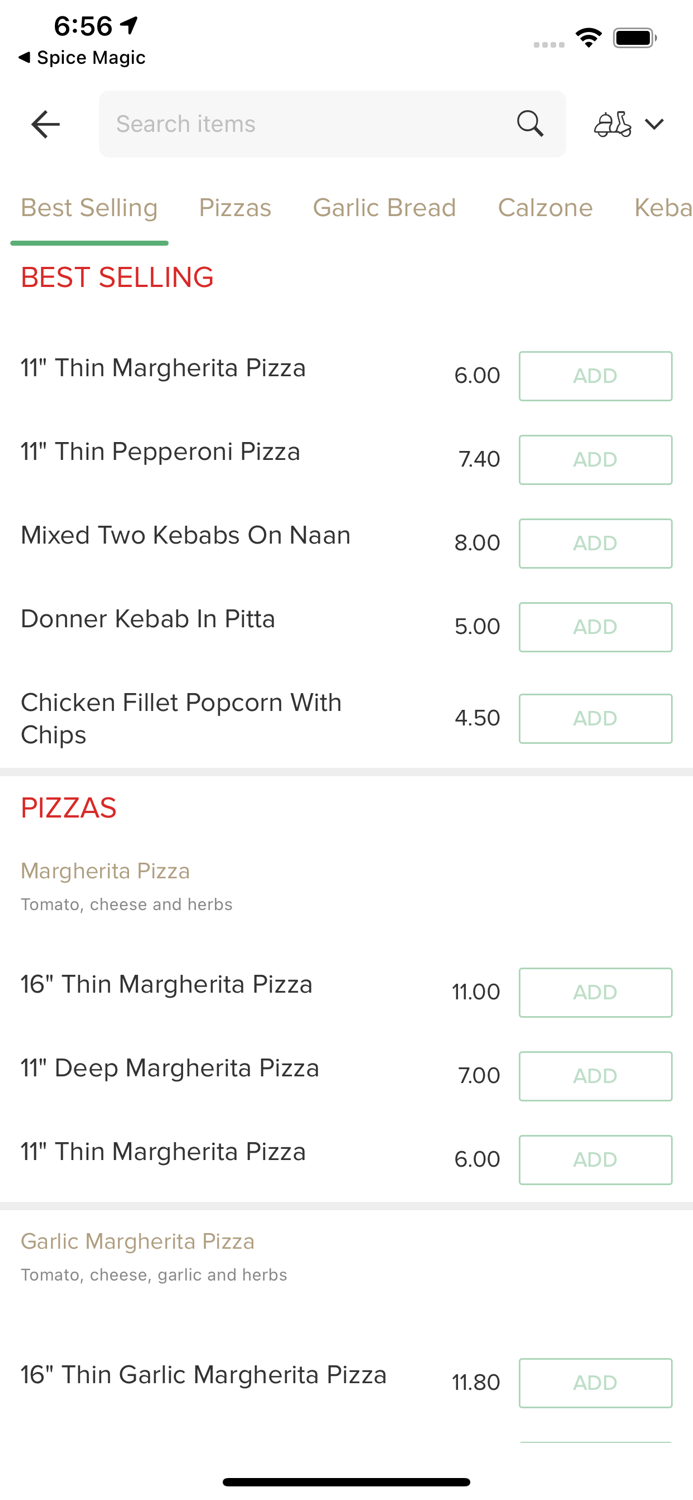693x1500 pixels.
Task: Open the Calzone section
Action: point(545,208)
